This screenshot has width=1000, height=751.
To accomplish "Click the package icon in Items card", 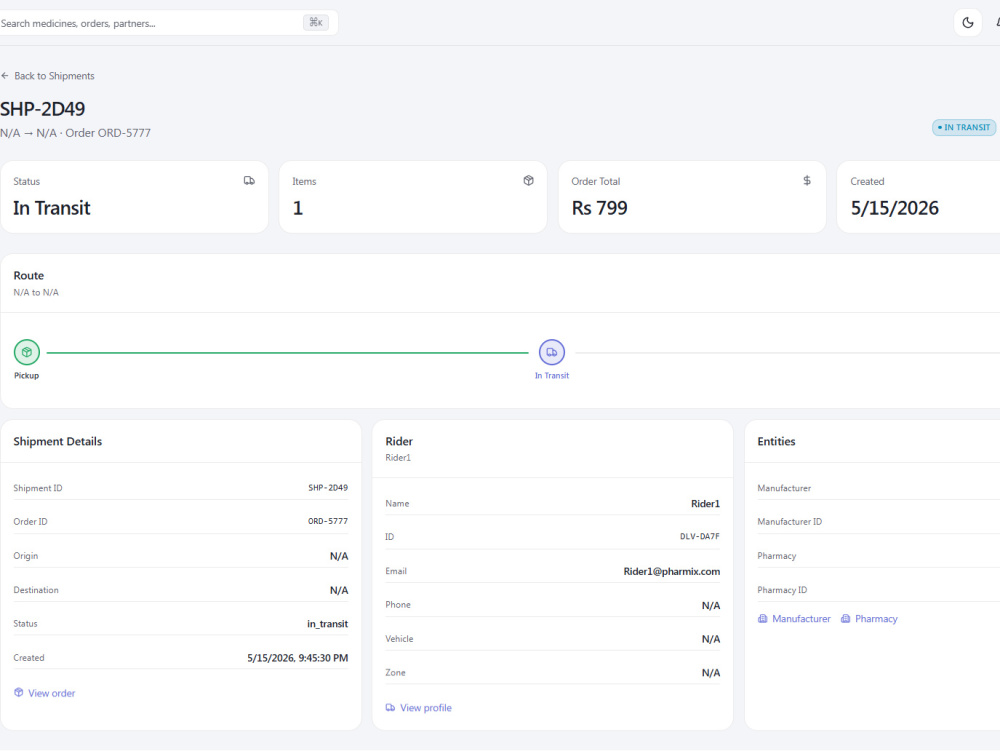I will pyautogui.click(x=529, y=181).
